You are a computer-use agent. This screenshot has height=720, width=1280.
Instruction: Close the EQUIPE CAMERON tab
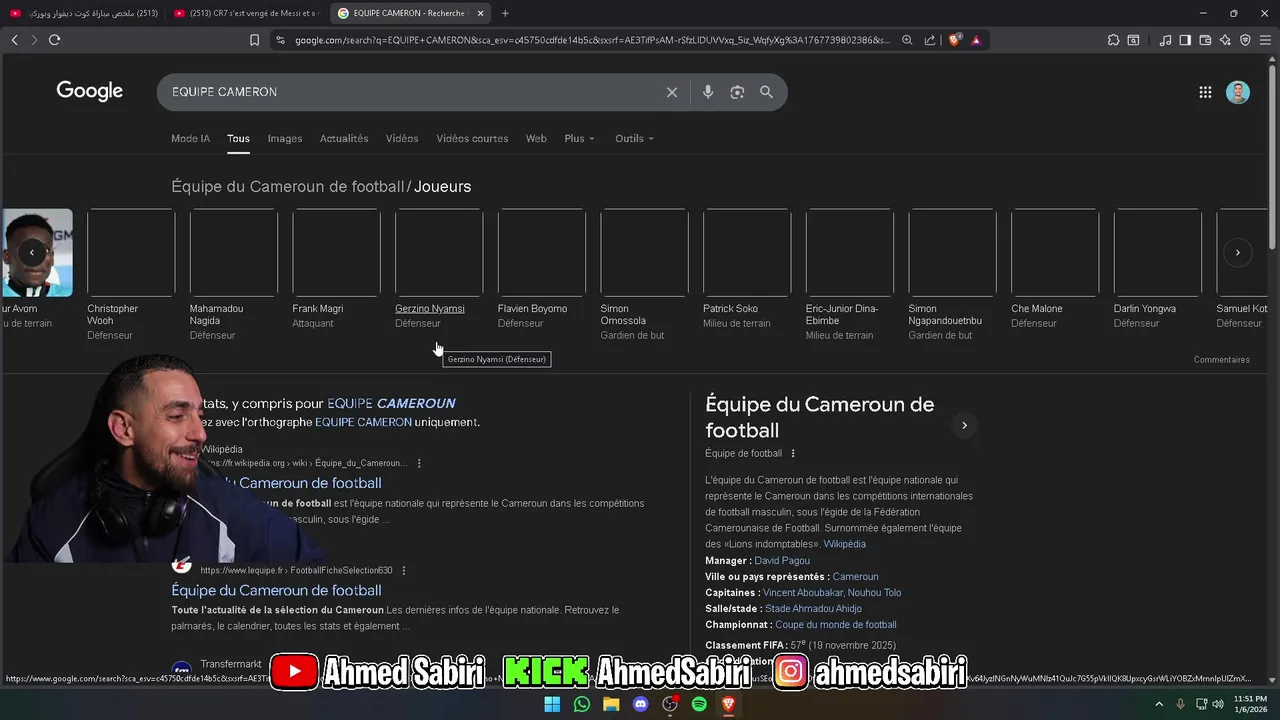click(481, 13)
